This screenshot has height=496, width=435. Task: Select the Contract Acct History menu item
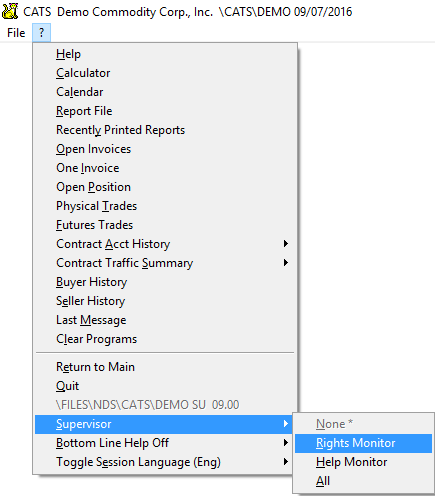click(166, 244)
